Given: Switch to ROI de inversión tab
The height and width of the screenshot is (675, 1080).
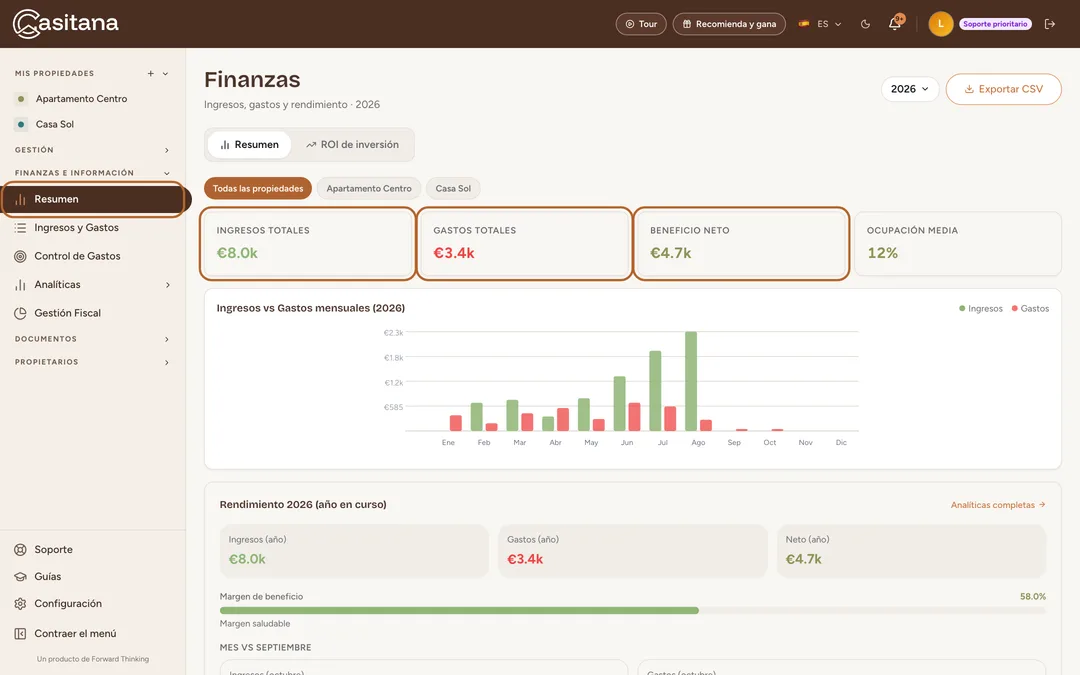Looking at the screenshot, I should [x=352, y=145].
